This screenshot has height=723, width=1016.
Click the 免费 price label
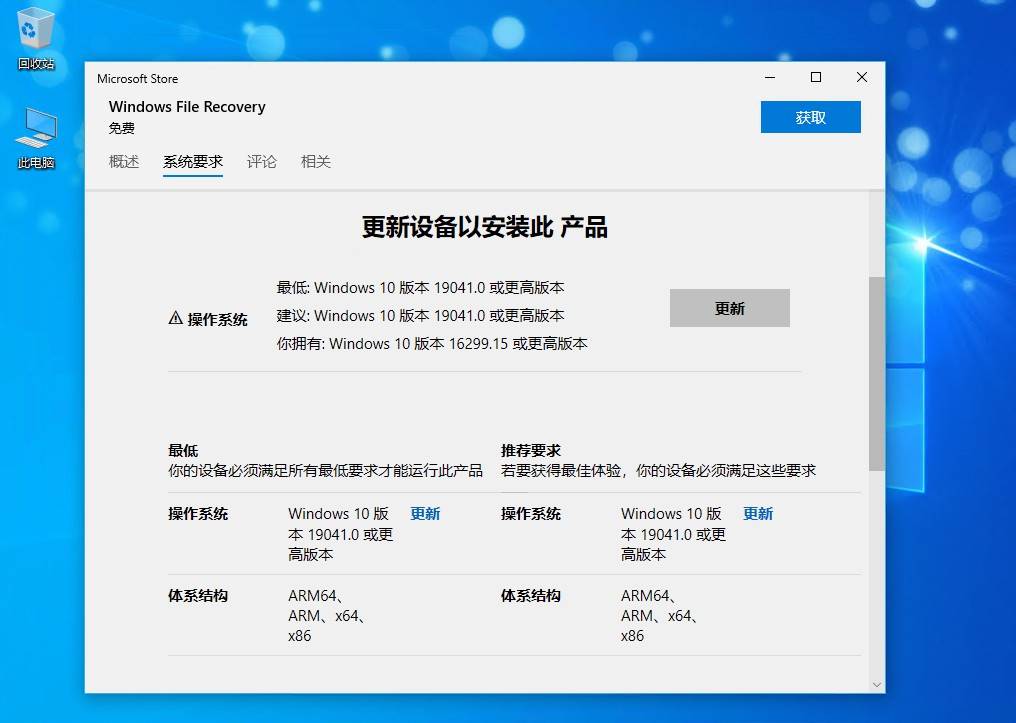122,129
